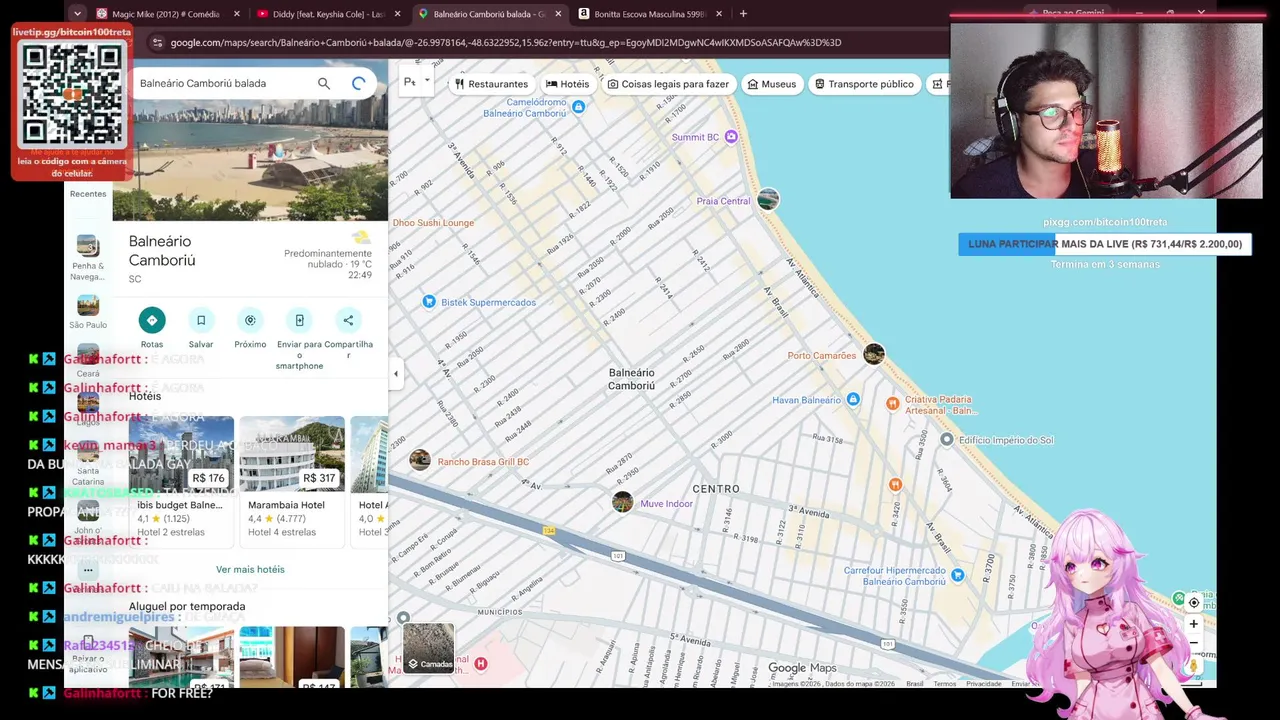This screenshot has height=720, width=1280.
Task: Select the Summit BC map pin
Action: [731, 137]
